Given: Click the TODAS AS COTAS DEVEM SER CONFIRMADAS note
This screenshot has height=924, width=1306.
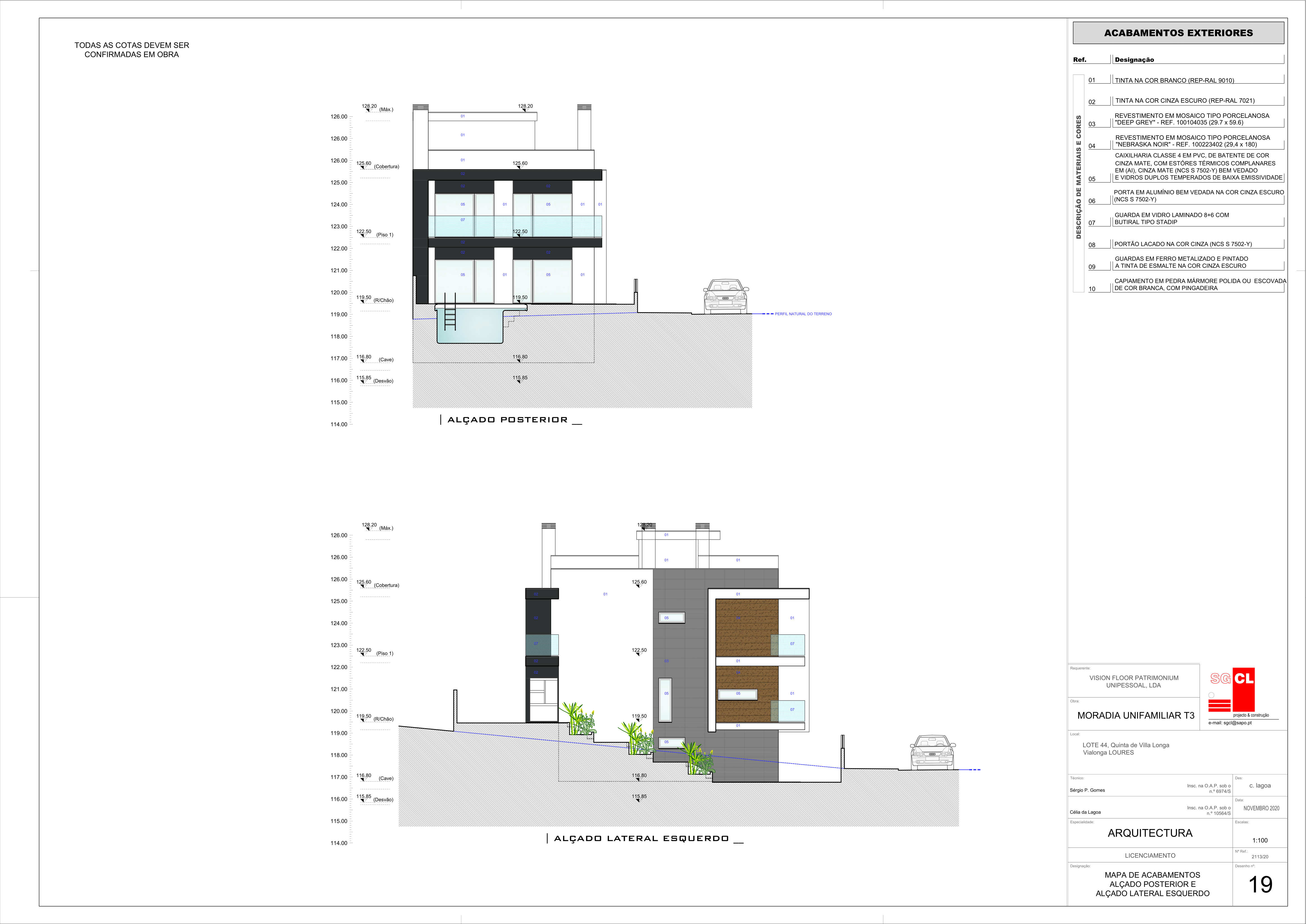Looking at the screenshot, I should 132,50.
